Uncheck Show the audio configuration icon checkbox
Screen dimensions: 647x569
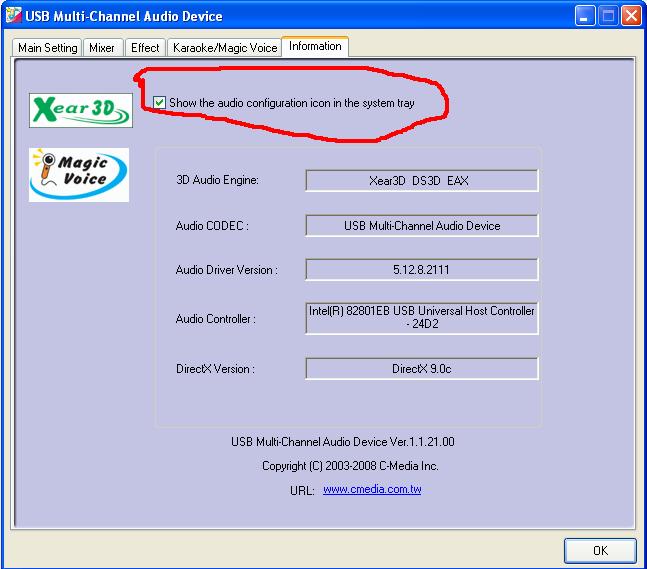tap(159, 102)
